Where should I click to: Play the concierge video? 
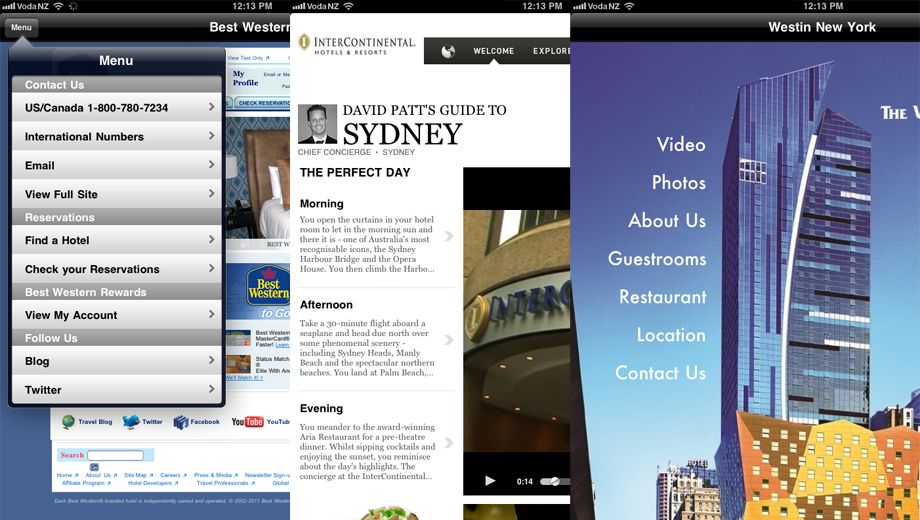[490, 481]
